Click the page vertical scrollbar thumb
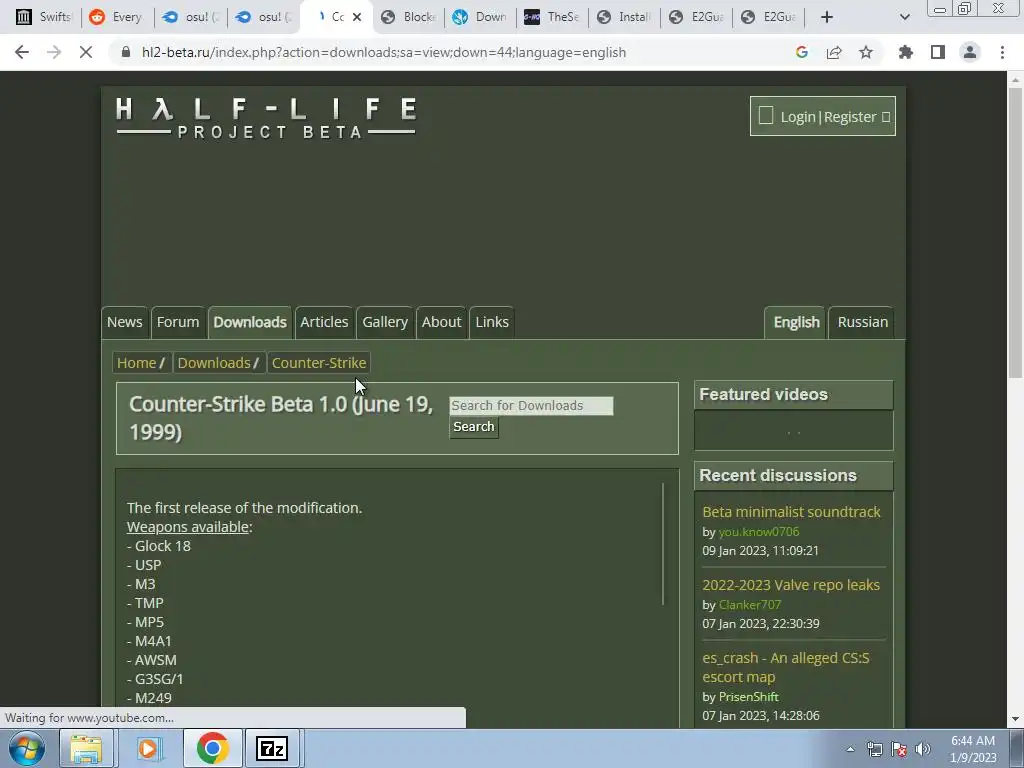Viewport: 1024px width, 768px height. [x=1015, y=232]
